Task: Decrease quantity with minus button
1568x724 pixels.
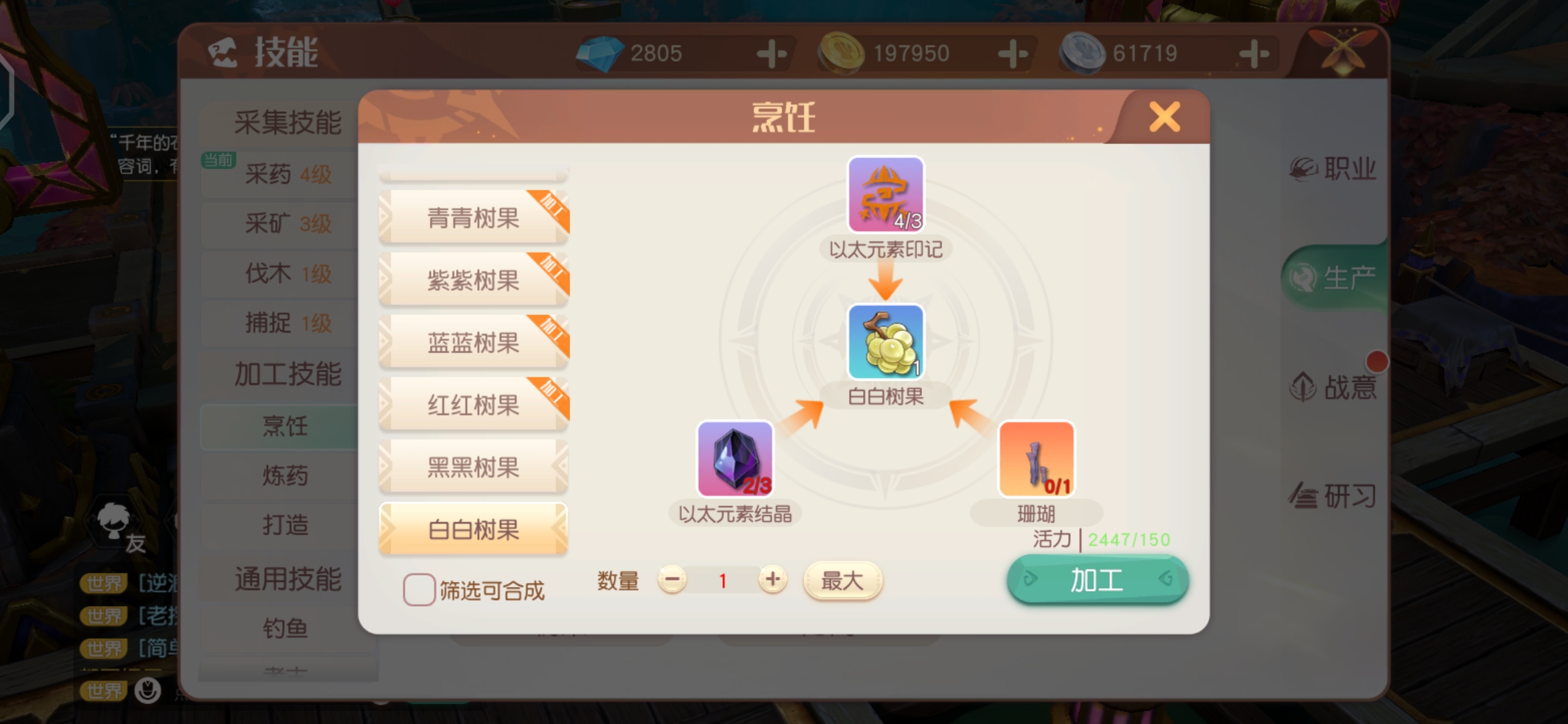Action: (x=672, y=580)
